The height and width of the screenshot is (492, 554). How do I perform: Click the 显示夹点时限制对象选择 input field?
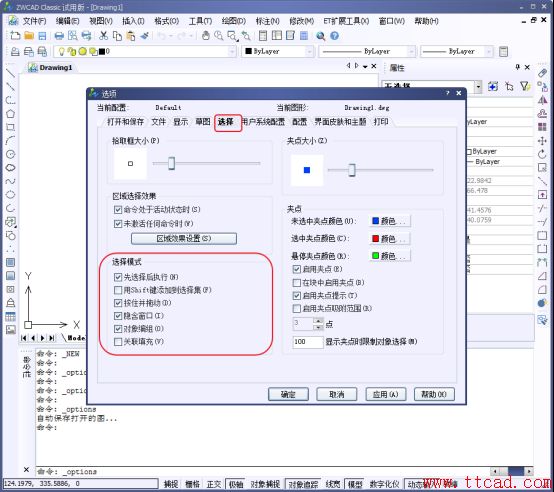point(308,342)
